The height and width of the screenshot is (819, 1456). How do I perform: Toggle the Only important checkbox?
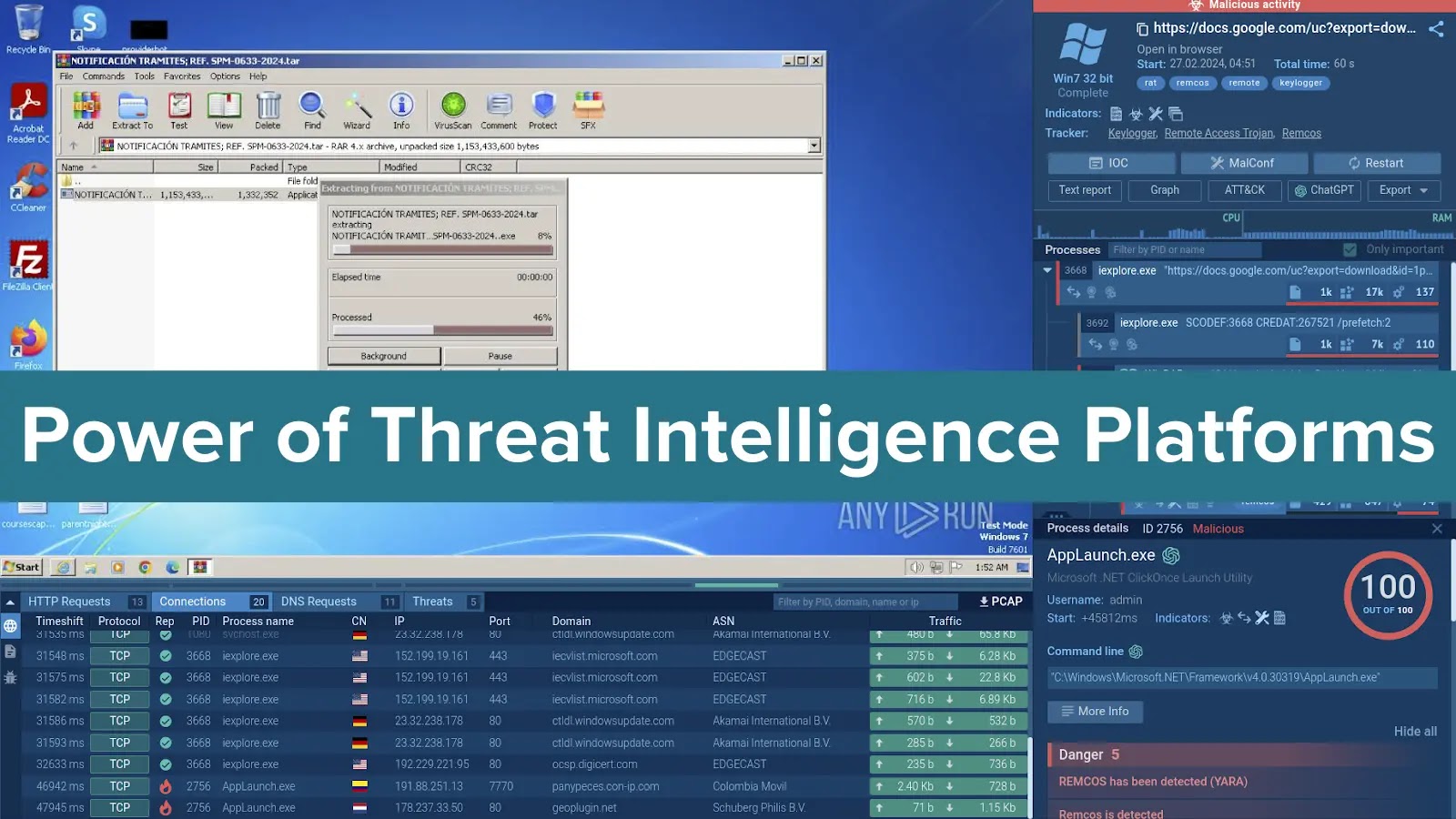coord(1350,249)
